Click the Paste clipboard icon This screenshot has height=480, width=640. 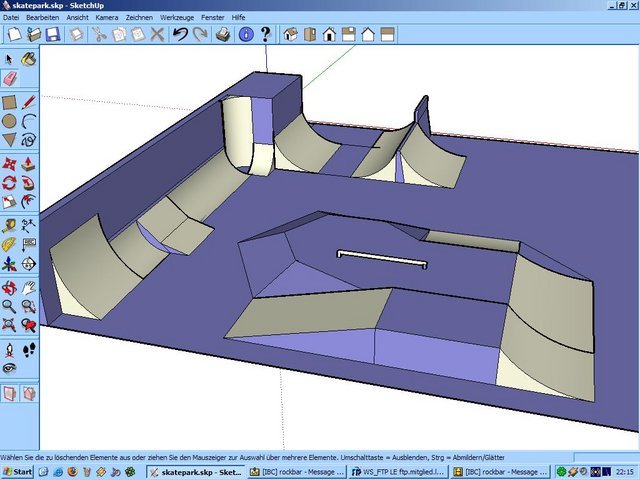point(138,34)
